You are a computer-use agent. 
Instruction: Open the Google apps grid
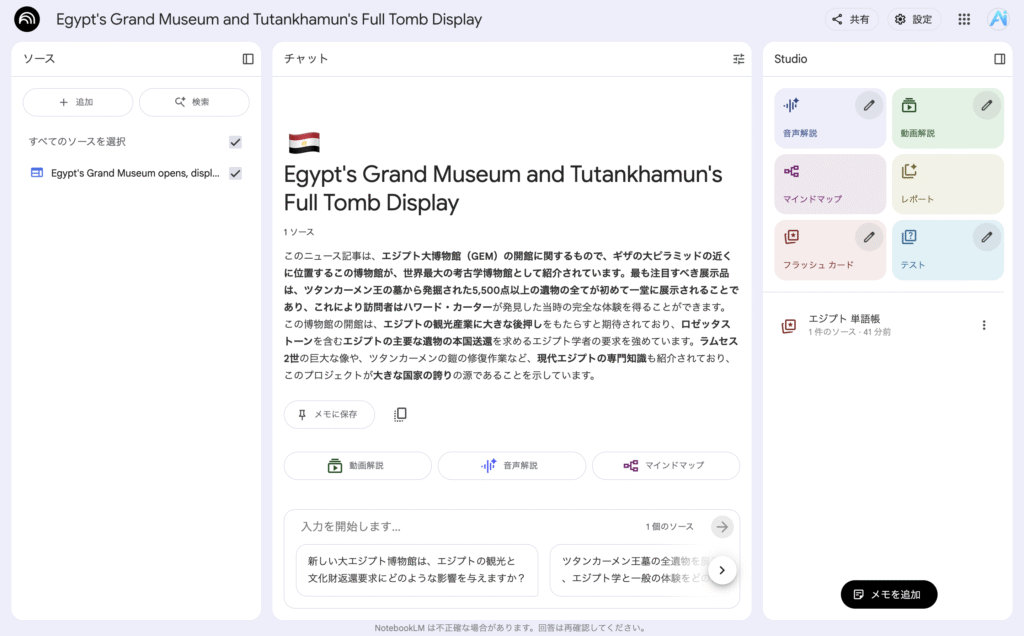(964, 19)
